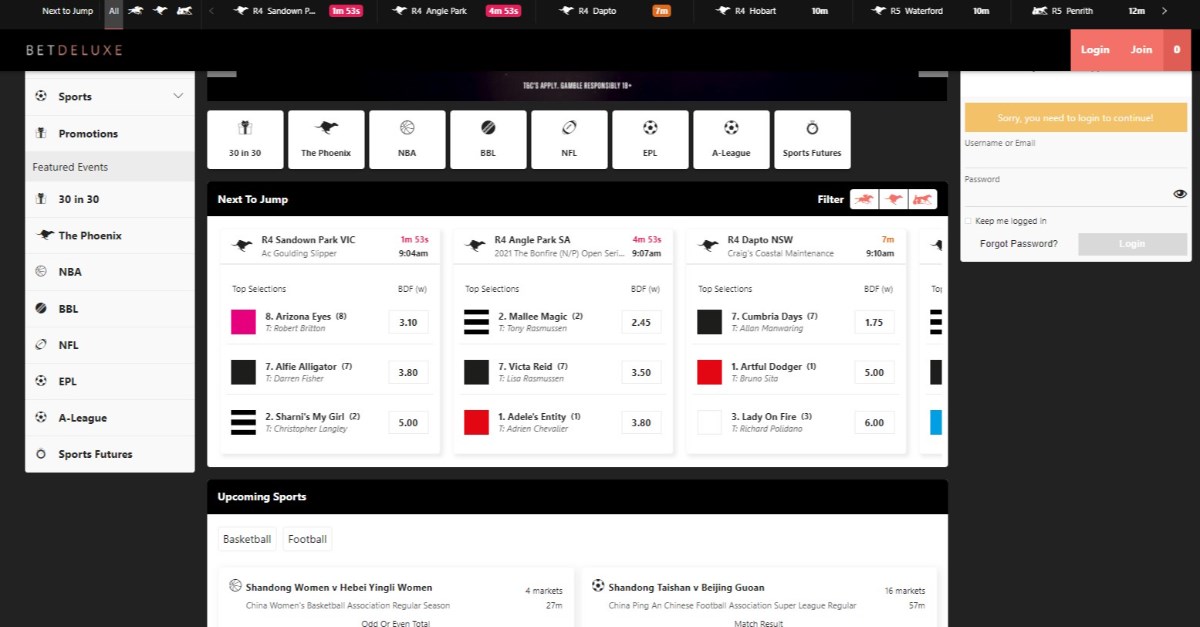Click the red rug swatch beside Adele's Entity

[477, 422]
